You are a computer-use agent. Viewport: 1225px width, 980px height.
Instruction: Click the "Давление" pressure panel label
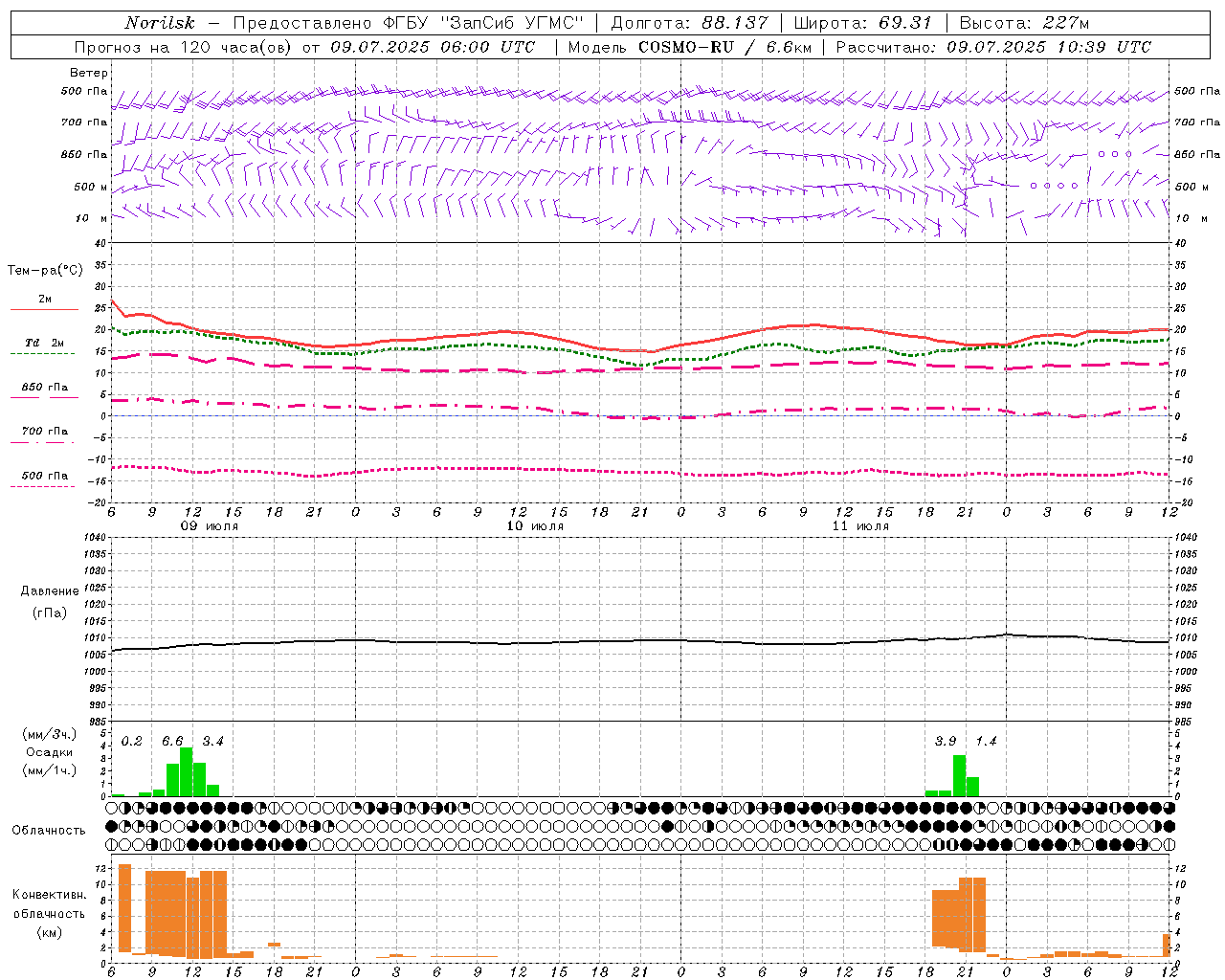[50, 591]
